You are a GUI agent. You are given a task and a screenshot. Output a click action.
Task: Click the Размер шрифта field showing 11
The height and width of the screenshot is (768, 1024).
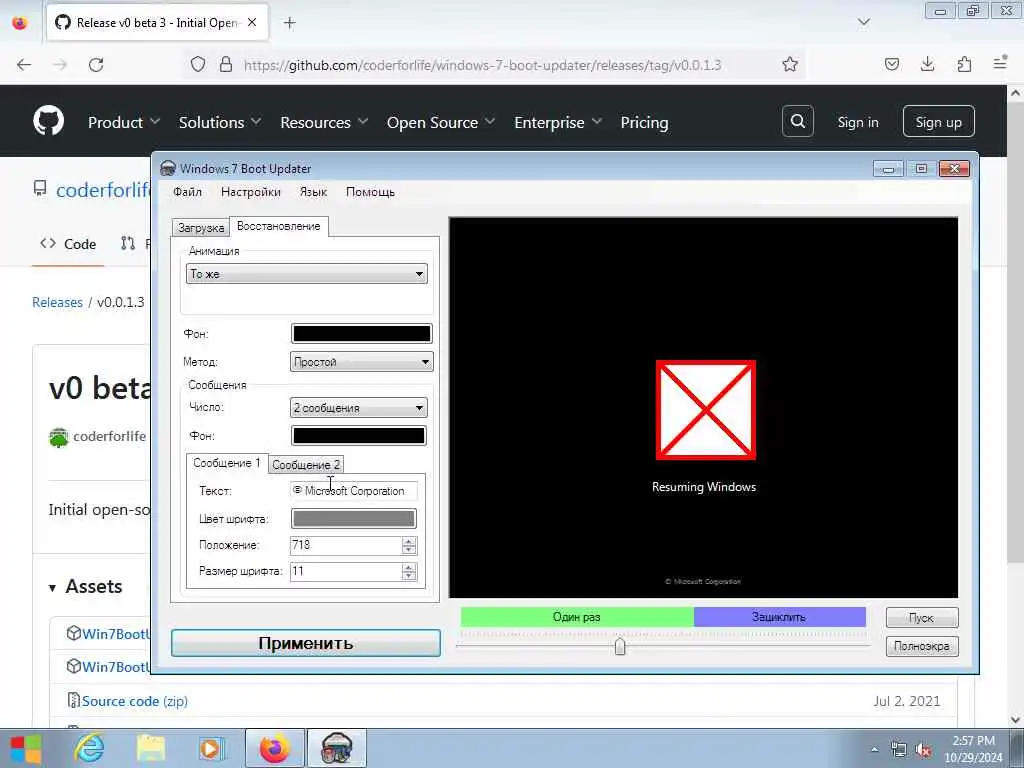(x=345, y=571)
